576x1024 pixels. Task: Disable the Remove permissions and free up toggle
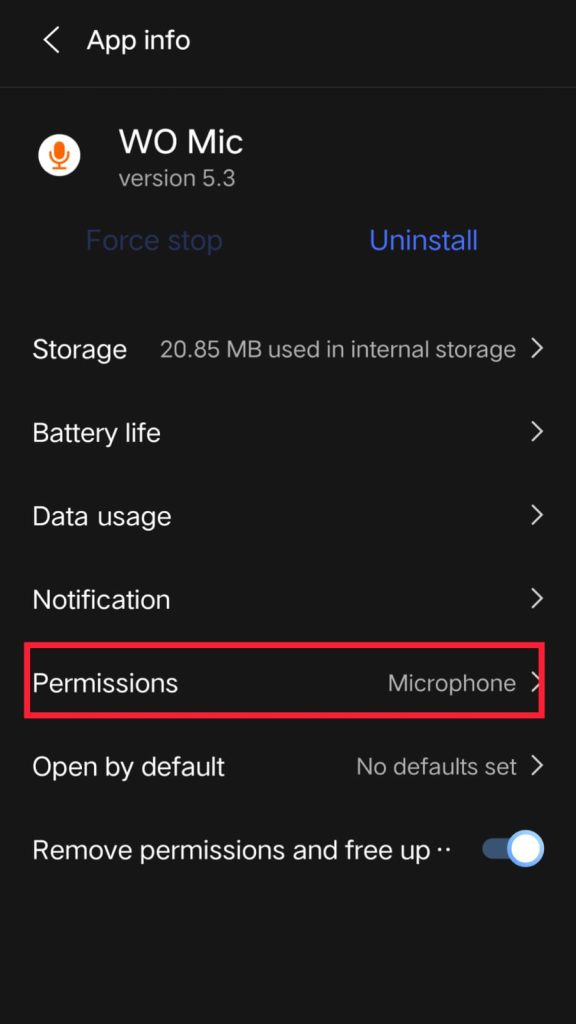[x=510, y=849]
